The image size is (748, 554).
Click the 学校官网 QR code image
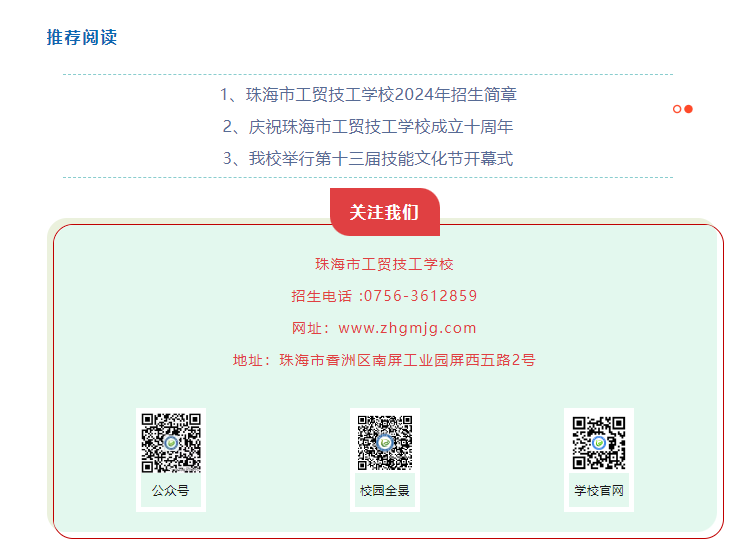[x=599, y=443]
